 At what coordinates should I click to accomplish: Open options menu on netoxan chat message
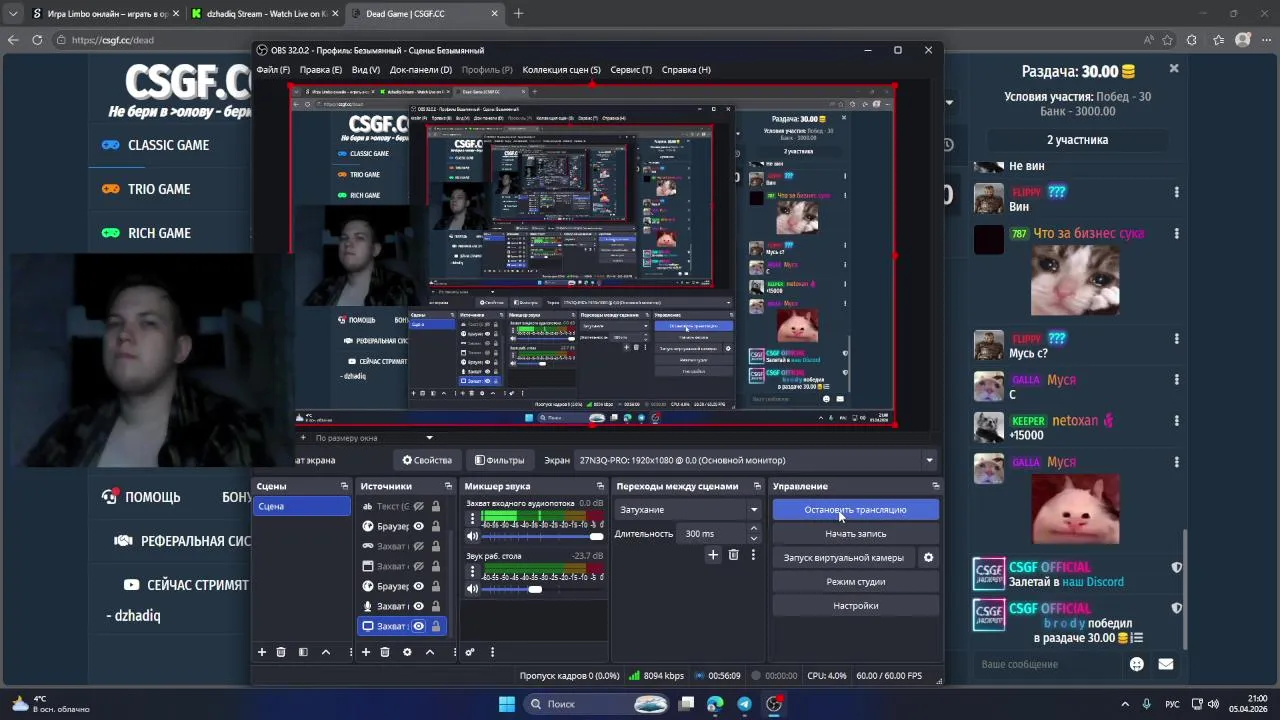(x=1176, y=421)
